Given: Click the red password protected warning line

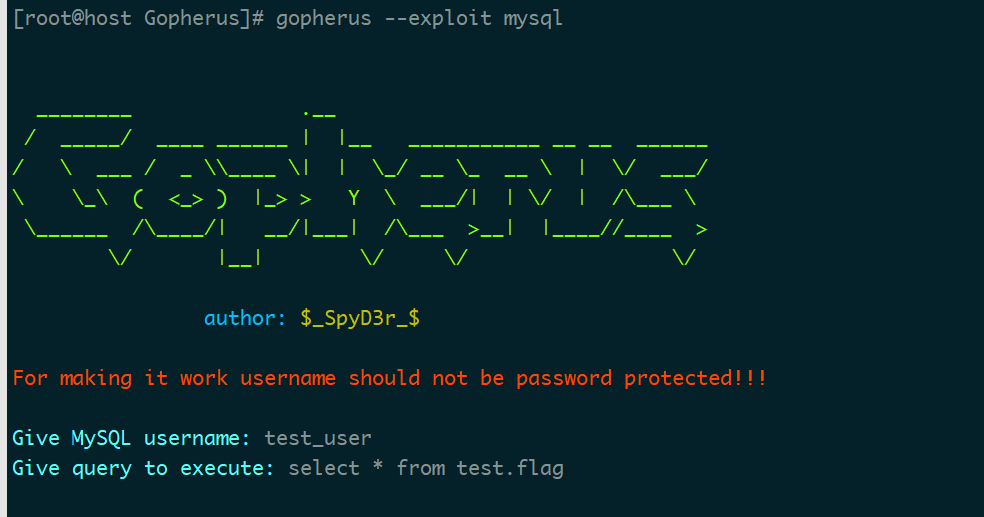Looking at the screenshot, I should 389,378.
